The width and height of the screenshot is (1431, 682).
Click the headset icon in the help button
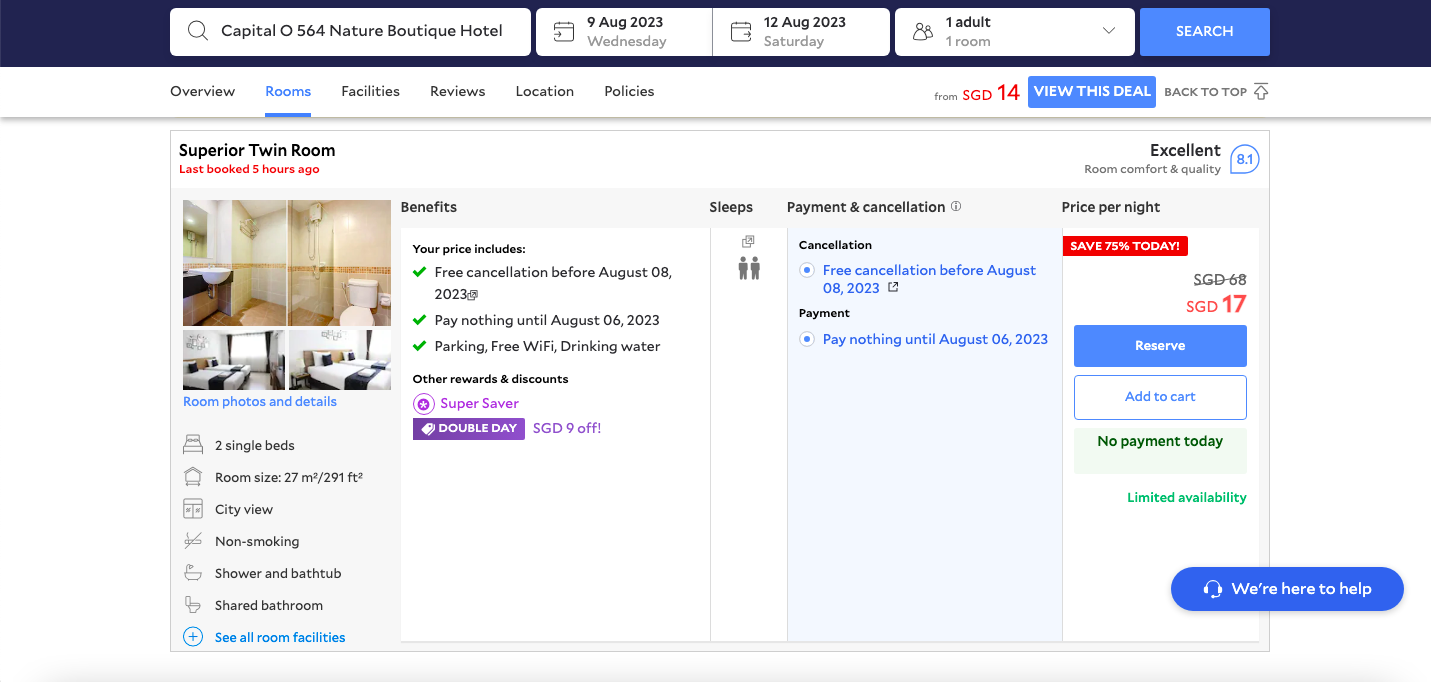coord(1213,589)
